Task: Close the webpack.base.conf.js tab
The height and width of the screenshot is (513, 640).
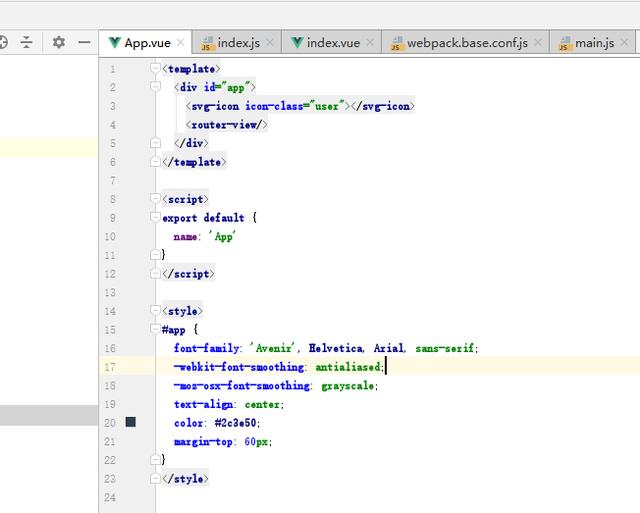Action: 538,42
